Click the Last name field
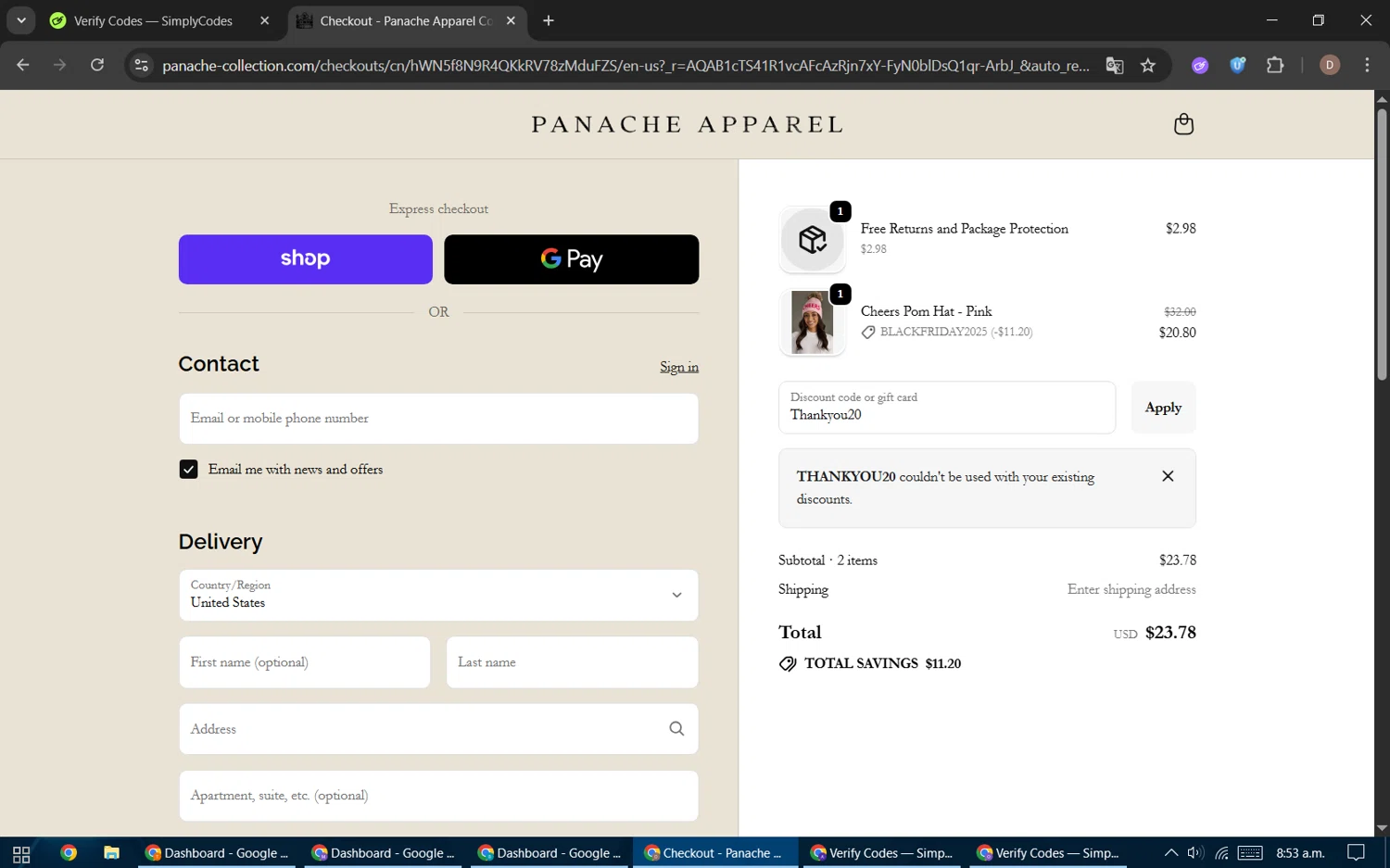This screenshot has height=868, width=1390. pos(572,662)
